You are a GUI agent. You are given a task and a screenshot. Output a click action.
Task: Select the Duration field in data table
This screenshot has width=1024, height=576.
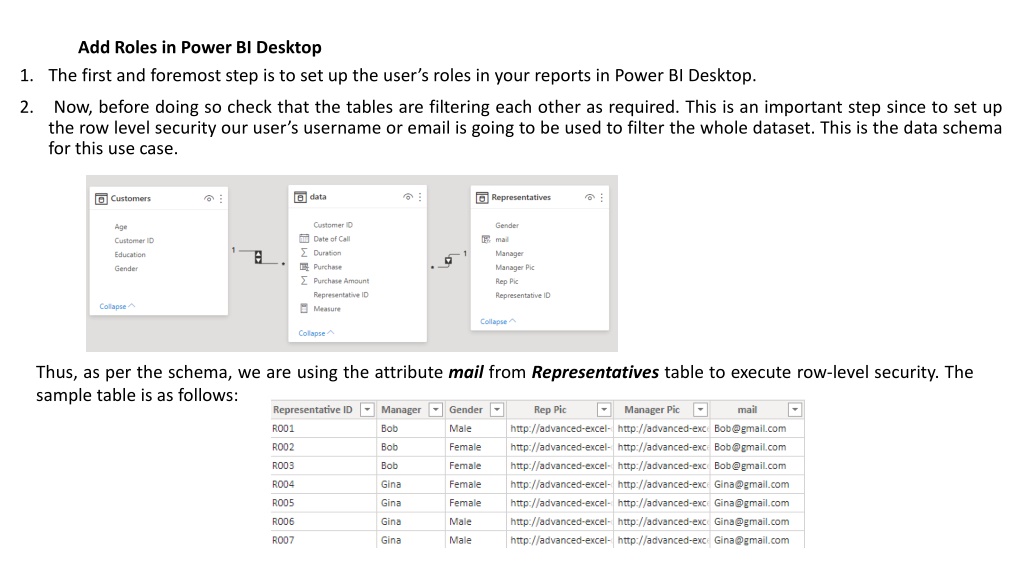pyautogui.click(x=327, y=253)
